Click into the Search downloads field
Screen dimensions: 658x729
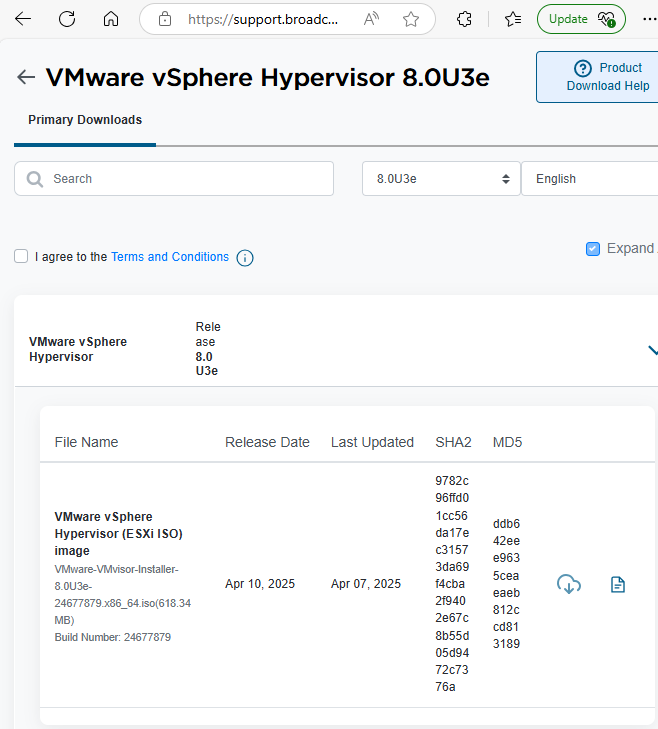[x=174, y=179]
